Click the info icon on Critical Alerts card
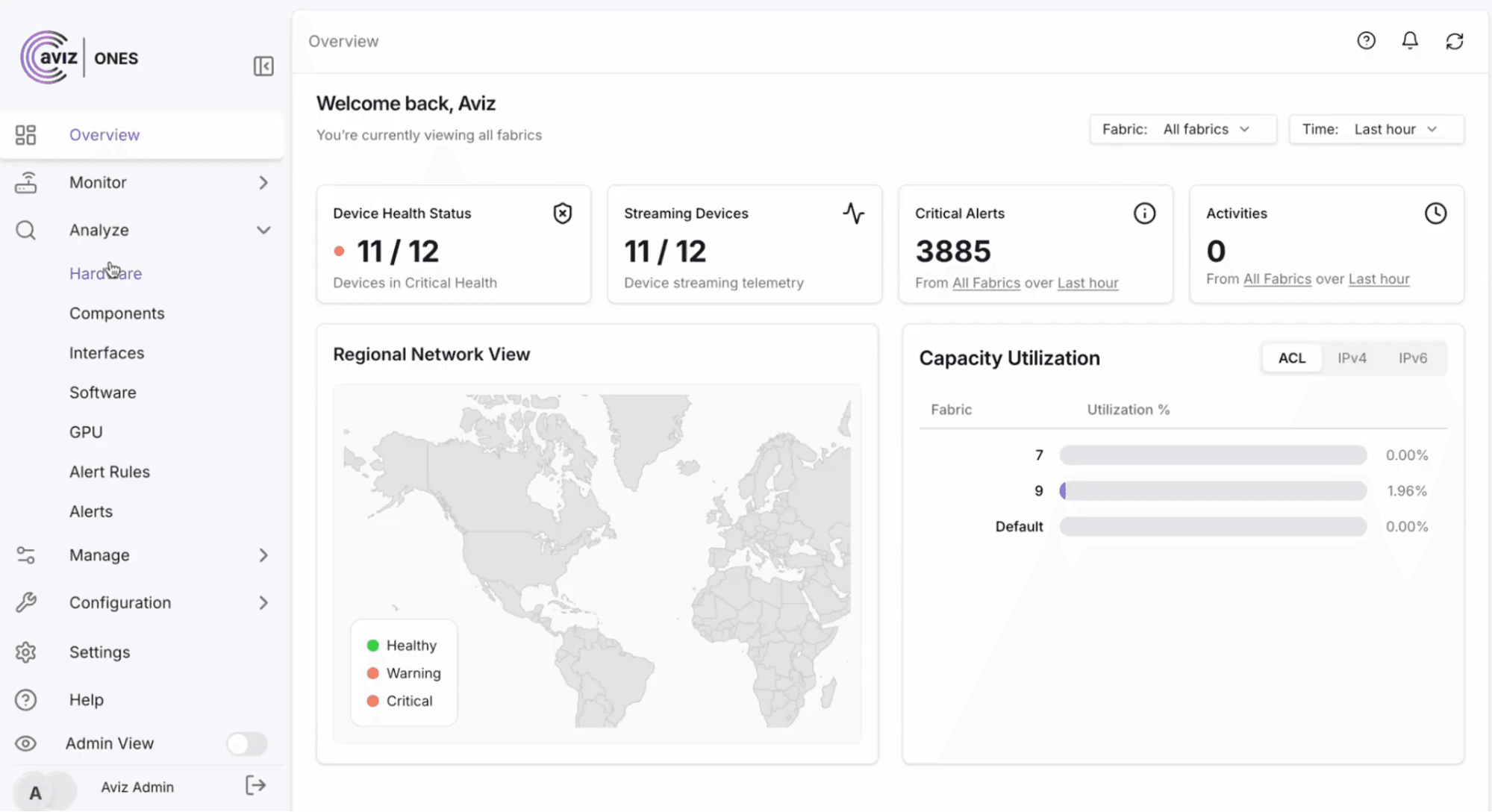 (1144, 213)
